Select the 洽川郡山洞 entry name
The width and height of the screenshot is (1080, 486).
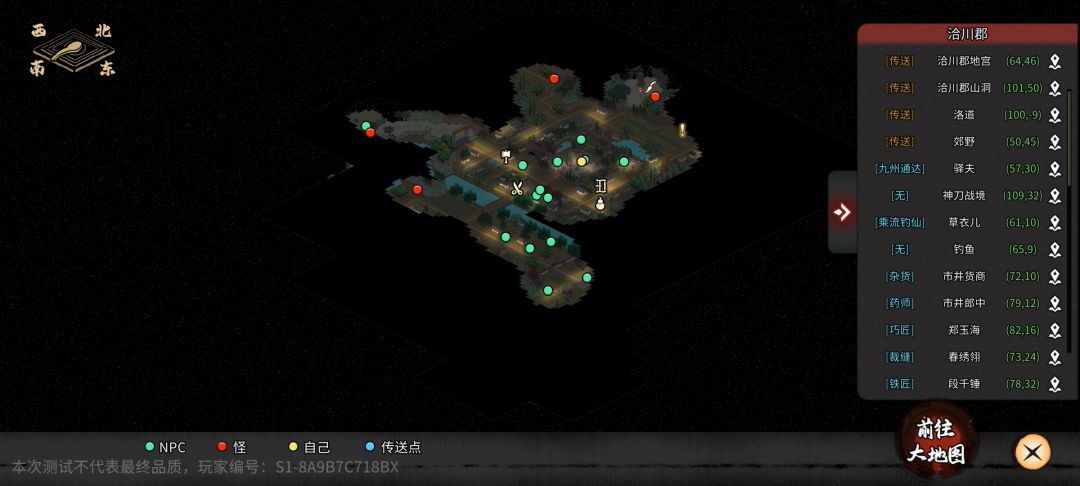pyautogui.click(x=964, y=88)
